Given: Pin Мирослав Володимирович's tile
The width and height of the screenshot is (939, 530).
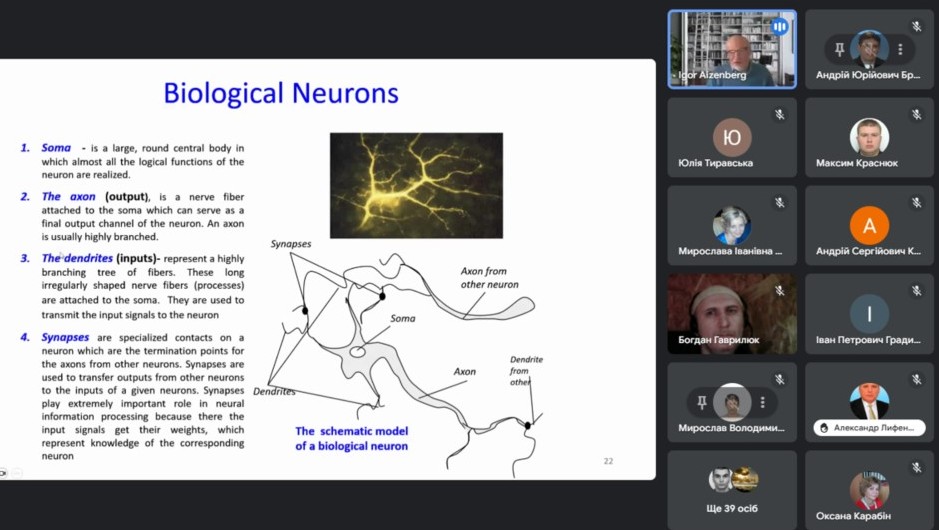Looking at the screenshot, I should pos(702,402).
